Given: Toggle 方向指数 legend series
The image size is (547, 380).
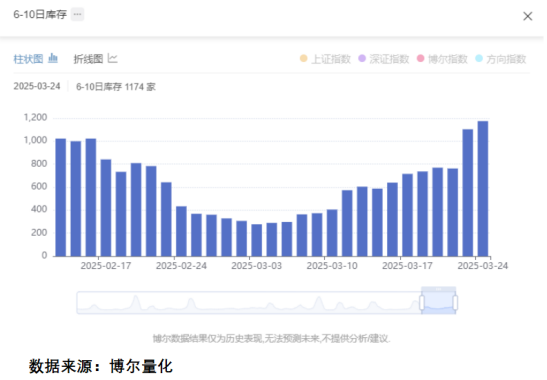Looking at the screenshot, I should click(x=501, y=59).
